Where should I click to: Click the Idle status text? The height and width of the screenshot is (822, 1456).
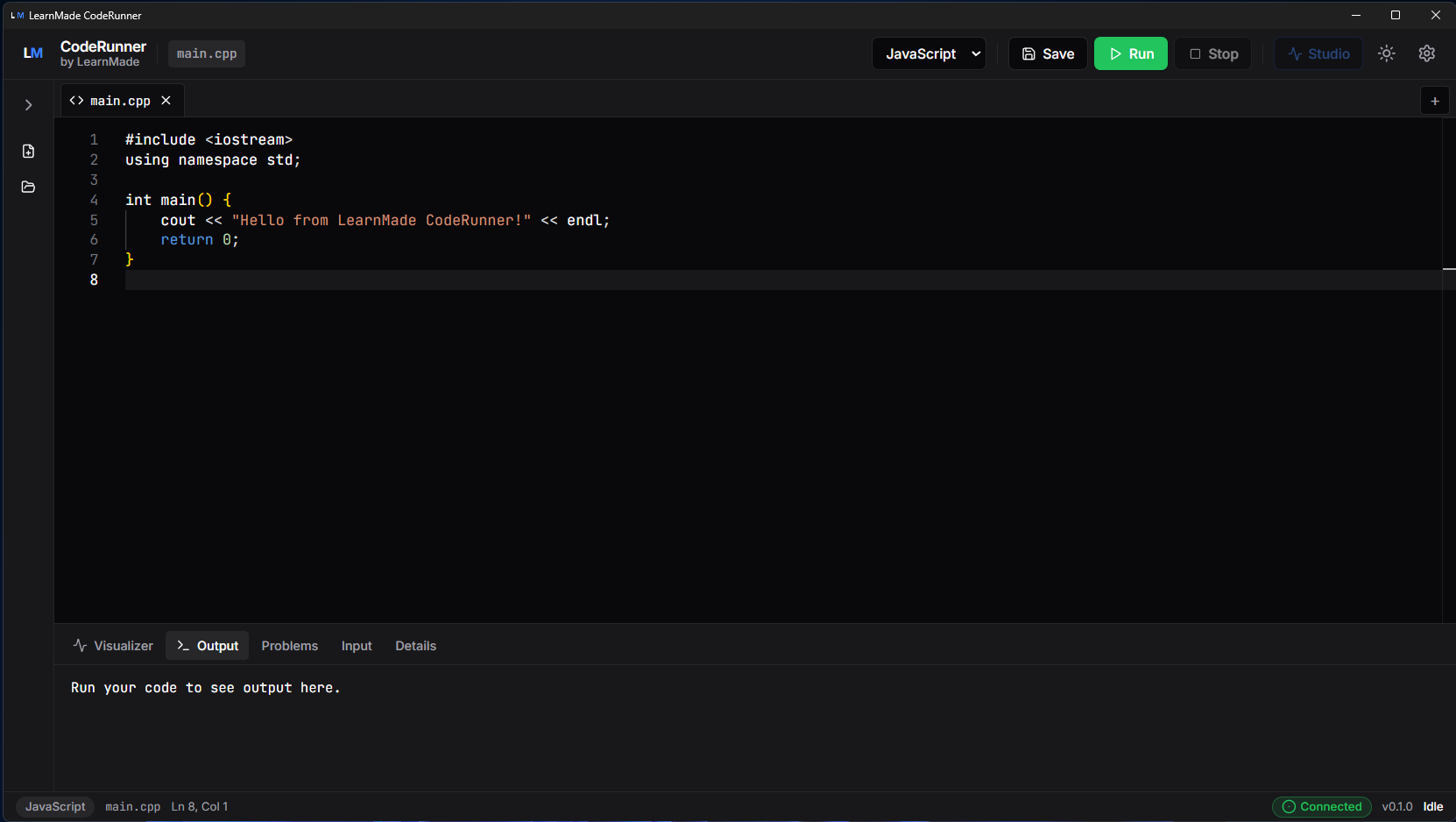[x=1433, y=806]
